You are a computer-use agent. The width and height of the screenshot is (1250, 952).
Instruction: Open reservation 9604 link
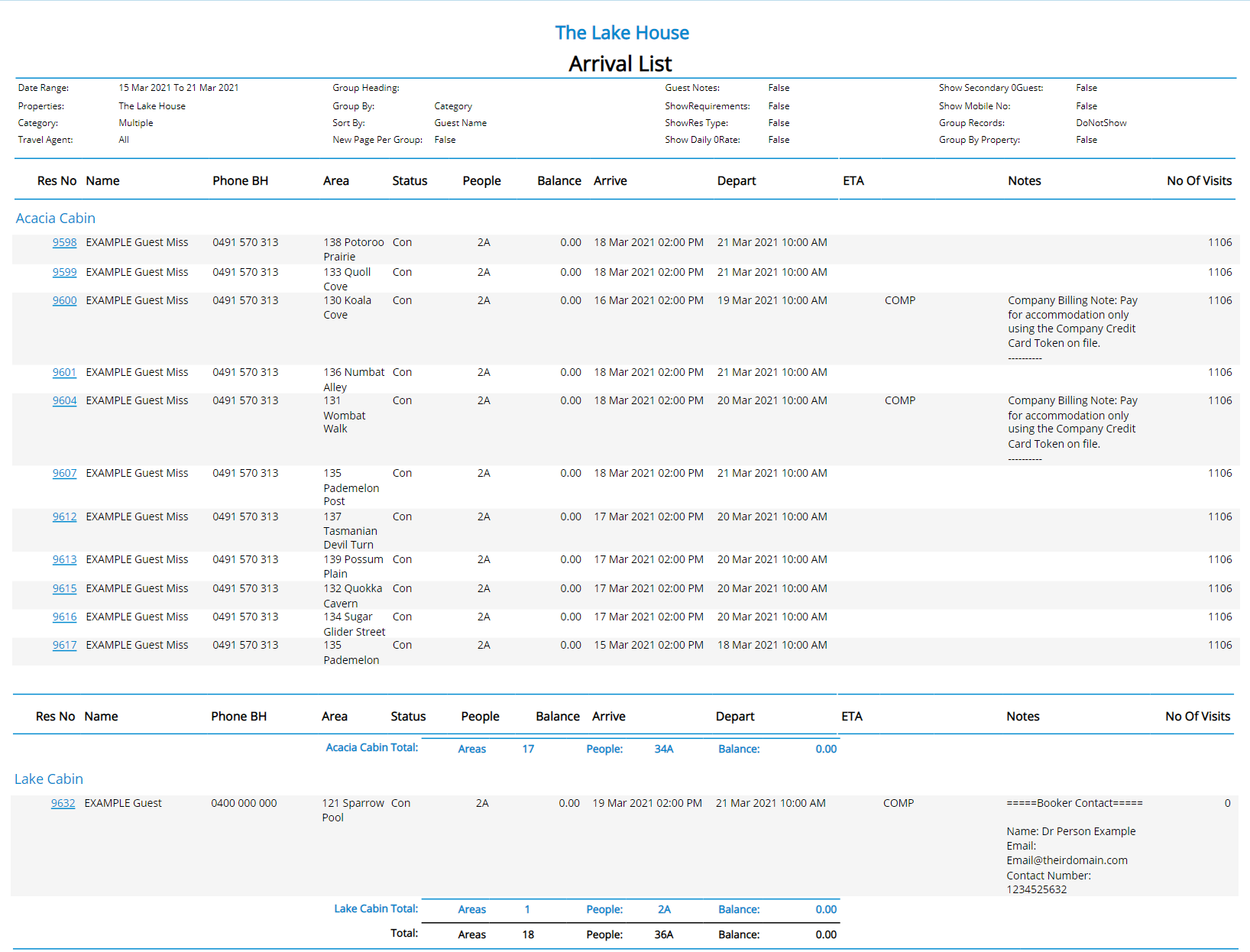64,400
